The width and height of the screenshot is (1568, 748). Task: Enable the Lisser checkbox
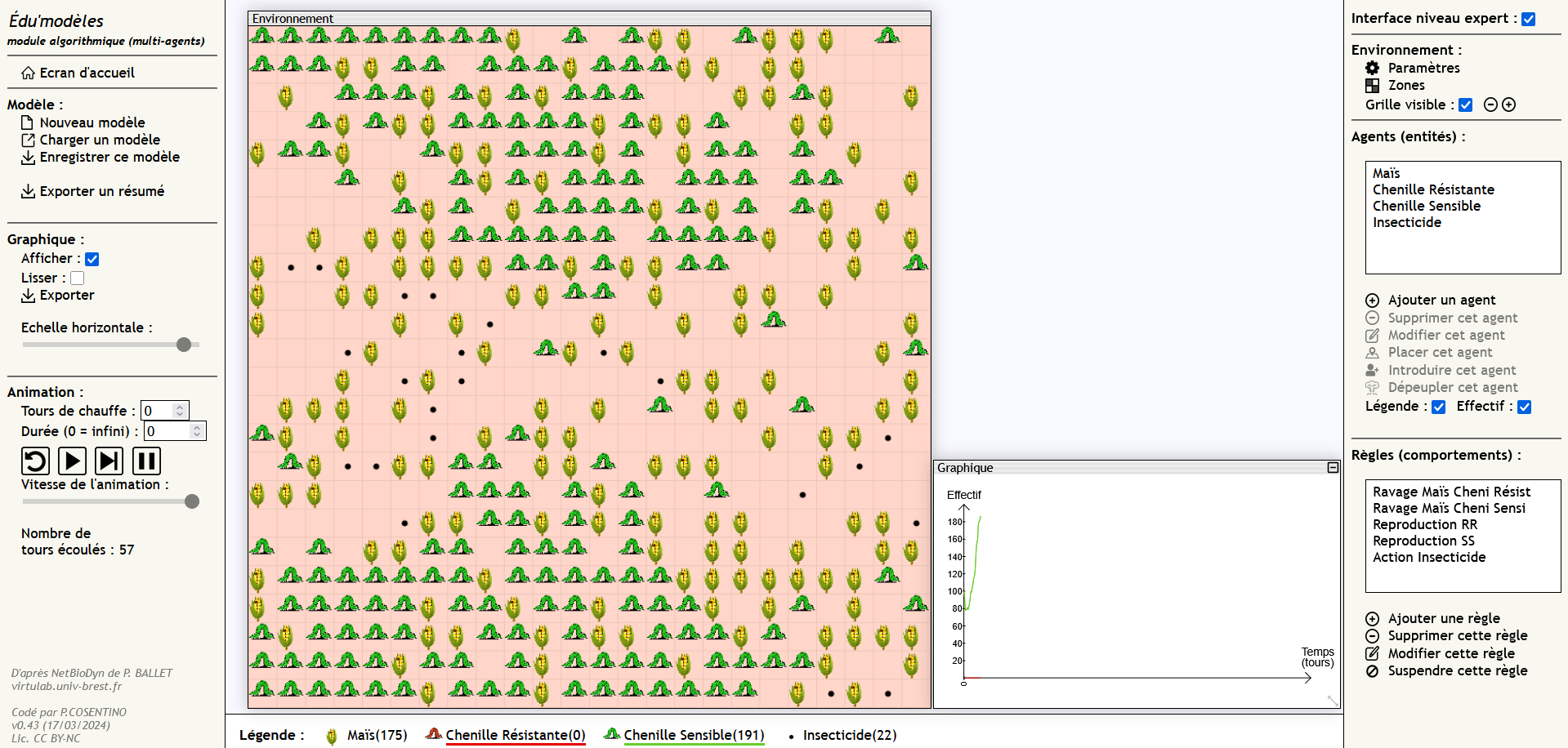pyautogui.click(x=78, y=278)
